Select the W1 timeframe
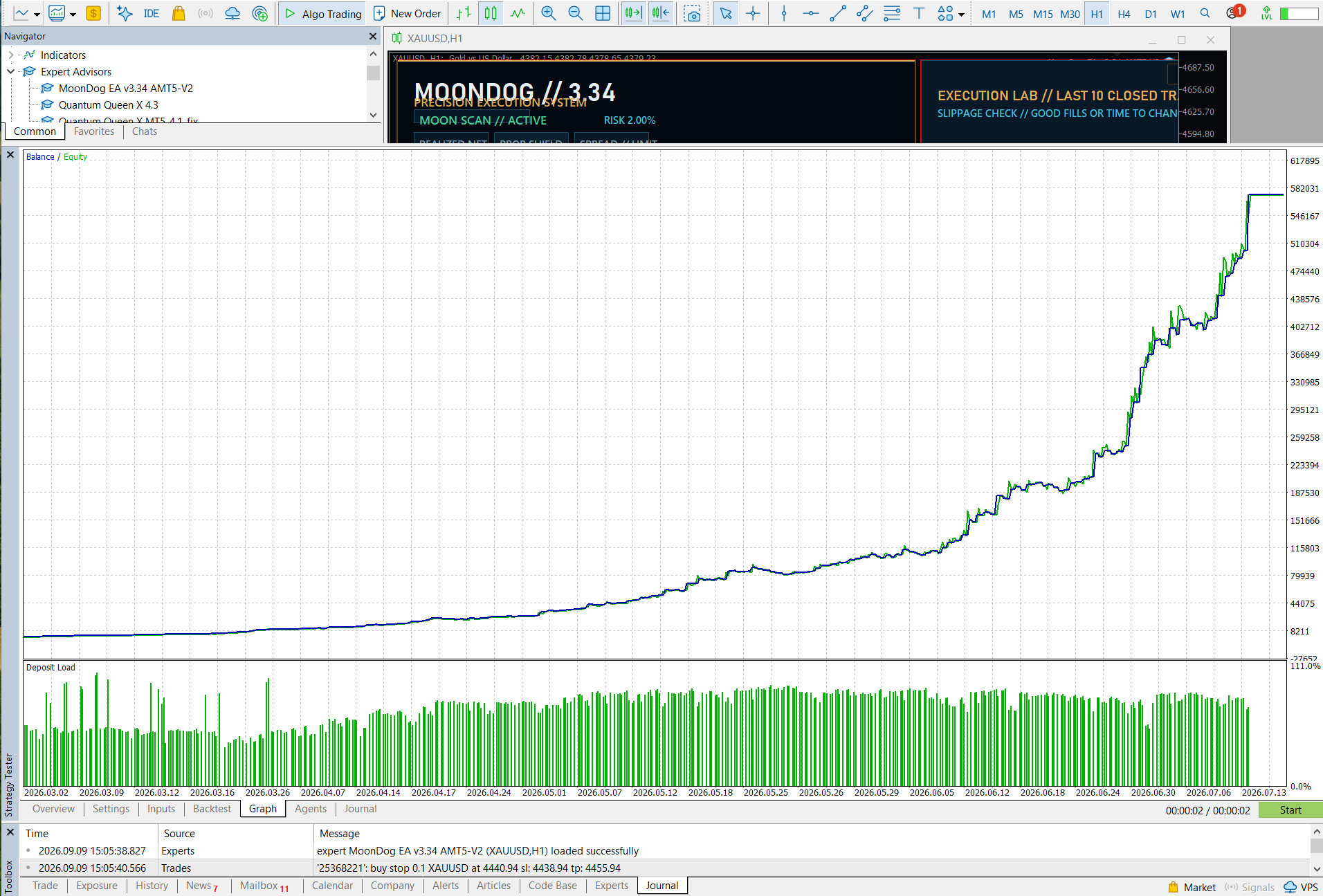 pos(1178,14)
